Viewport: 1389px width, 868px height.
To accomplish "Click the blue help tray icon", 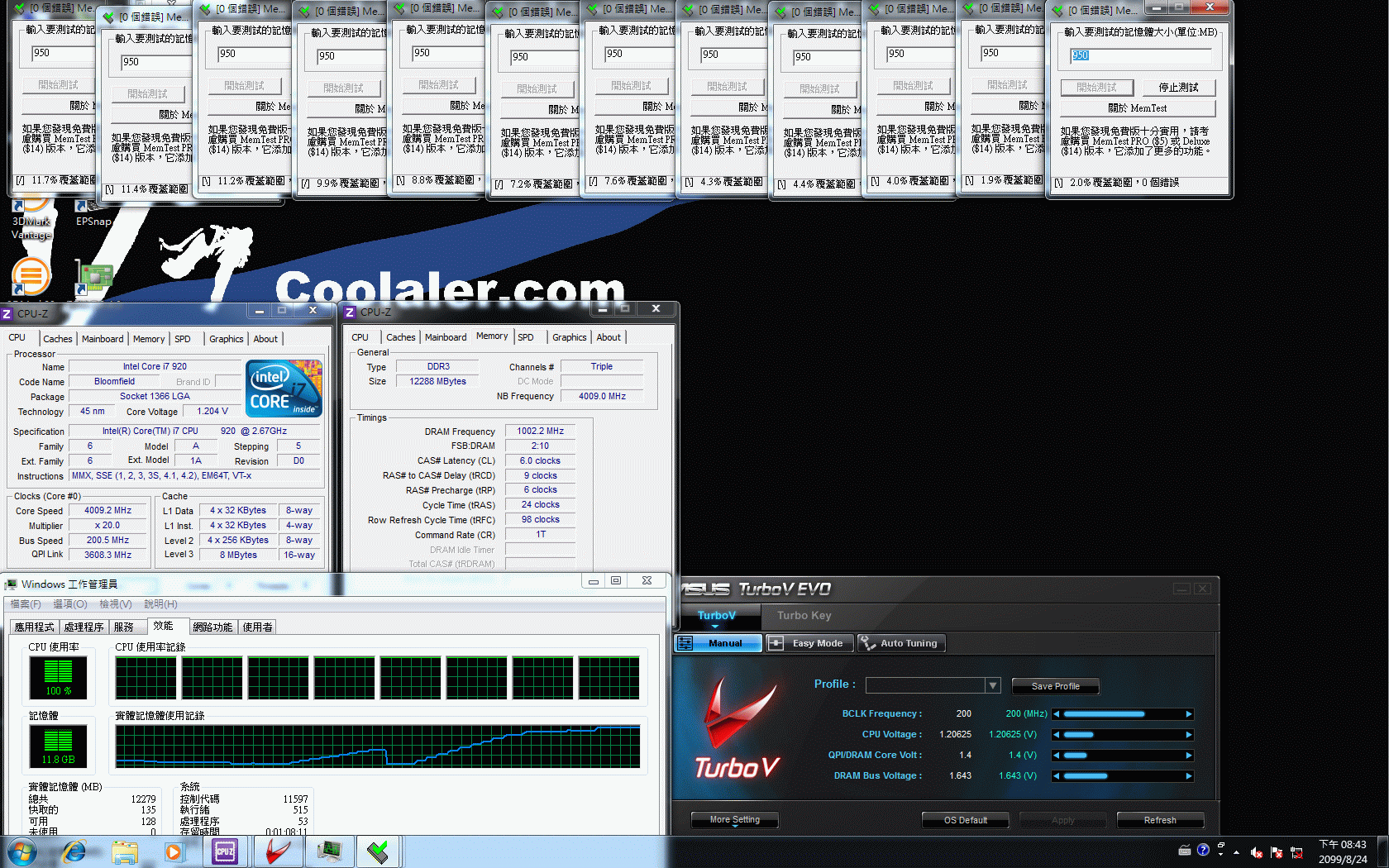I will [1203, 850].
